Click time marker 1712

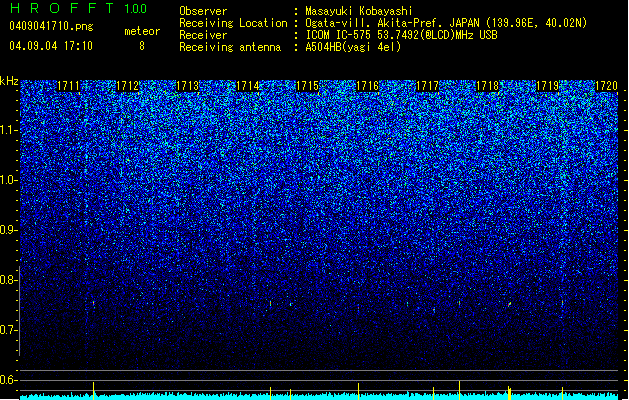click(x=127, y=86)
